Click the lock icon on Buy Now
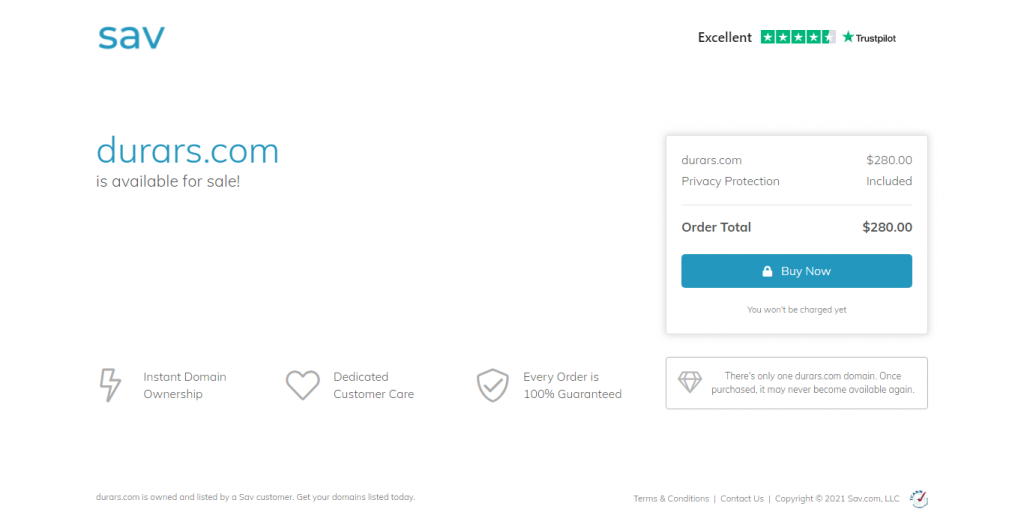The height and width of the screenshot is (521, 1024). (x=767, y=271)
